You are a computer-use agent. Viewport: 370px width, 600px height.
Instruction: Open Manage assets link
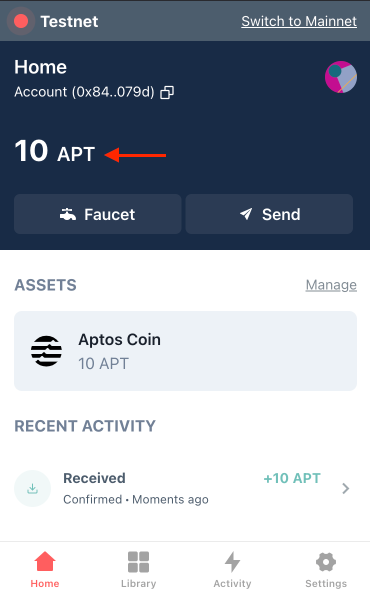coord(331,285)
